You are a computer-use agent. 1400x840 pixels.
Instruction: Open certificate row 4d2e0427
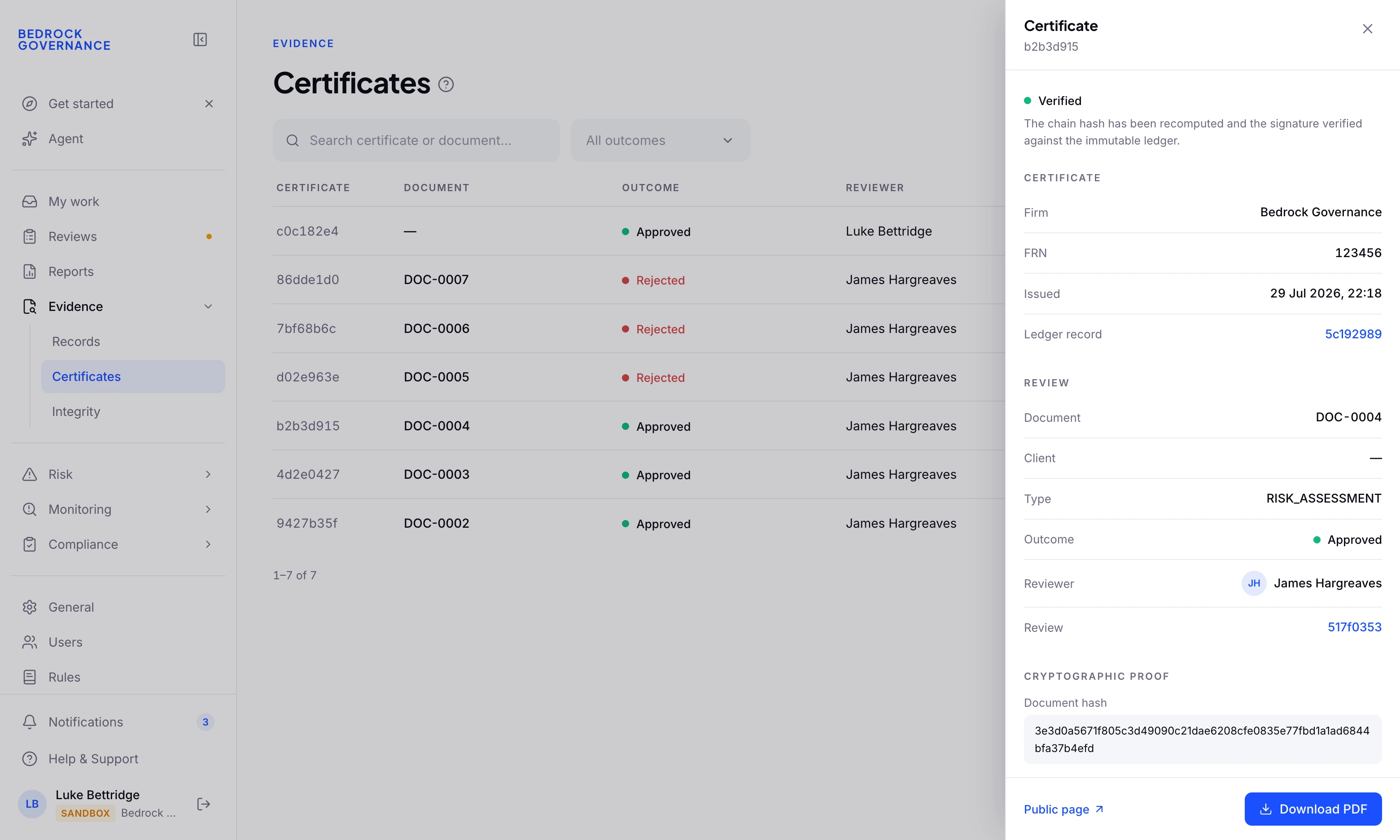click(x=639, y=475)
